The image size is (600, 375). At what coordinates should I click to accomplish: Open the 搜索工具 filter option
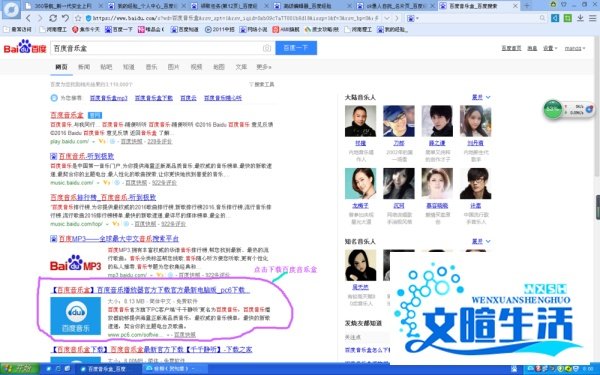pos(262,84)
